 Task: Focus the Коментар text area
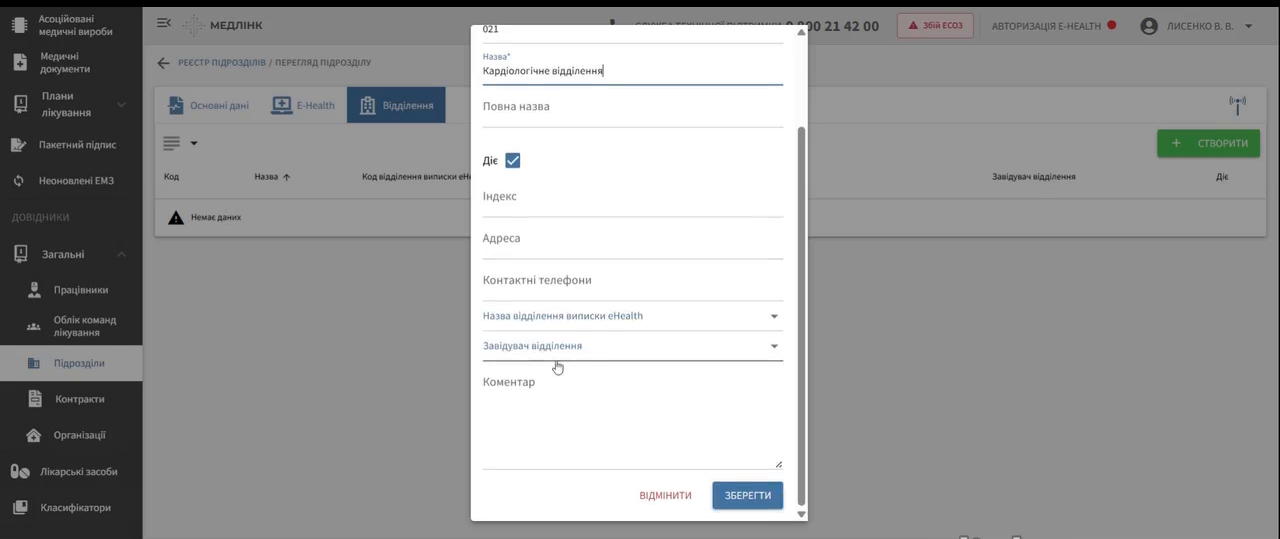click(633, 419)
